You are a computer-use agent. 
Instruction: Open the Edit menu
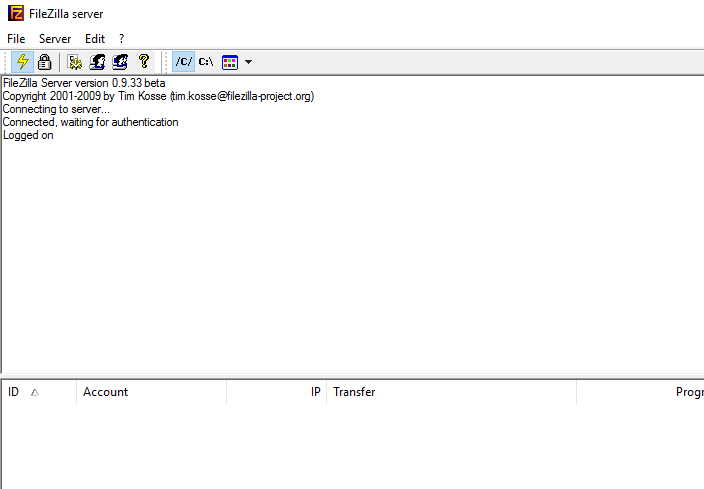95,38
